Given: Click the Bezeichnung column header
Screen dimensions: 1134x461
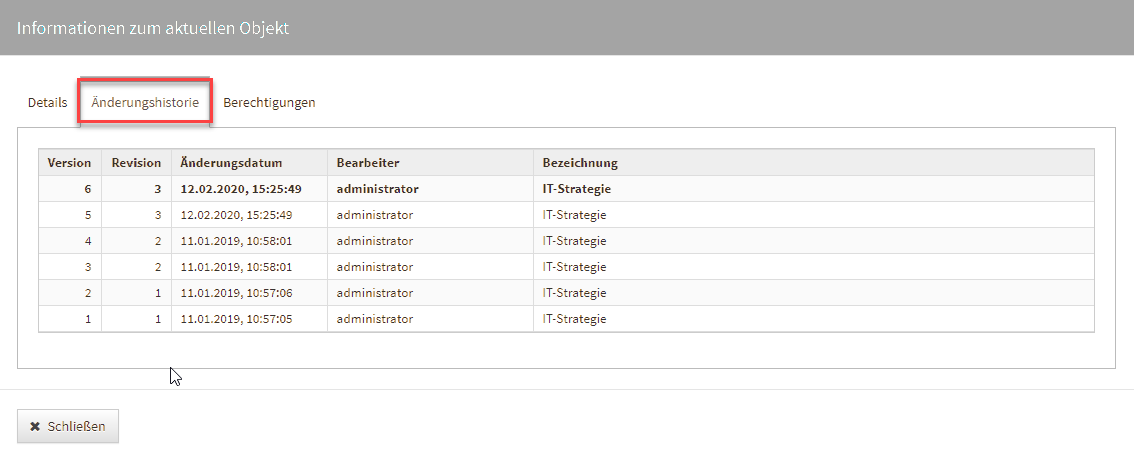Looking at the screenshot, I should pos(580,162).
